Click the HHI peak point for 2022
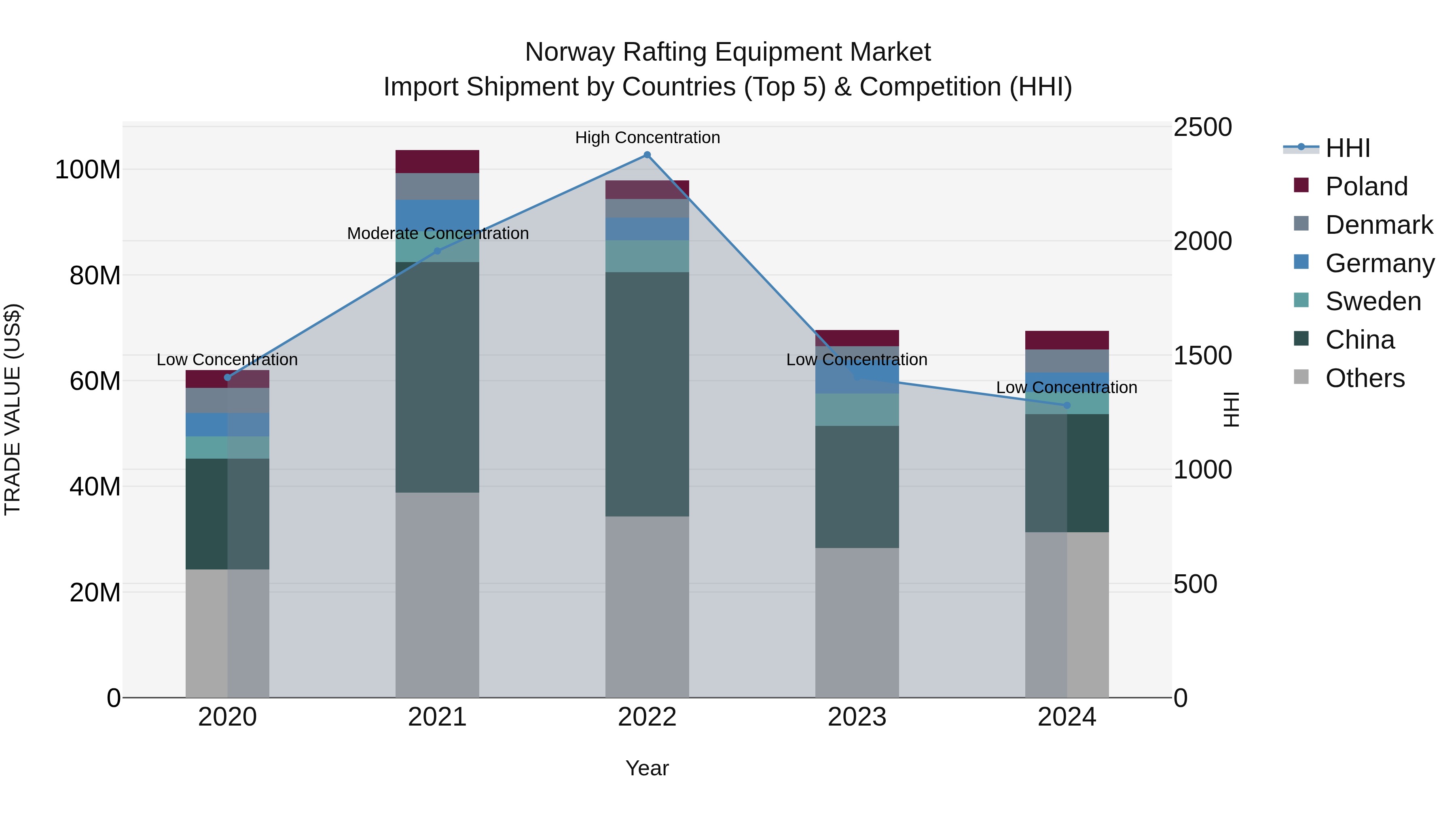 647,155
